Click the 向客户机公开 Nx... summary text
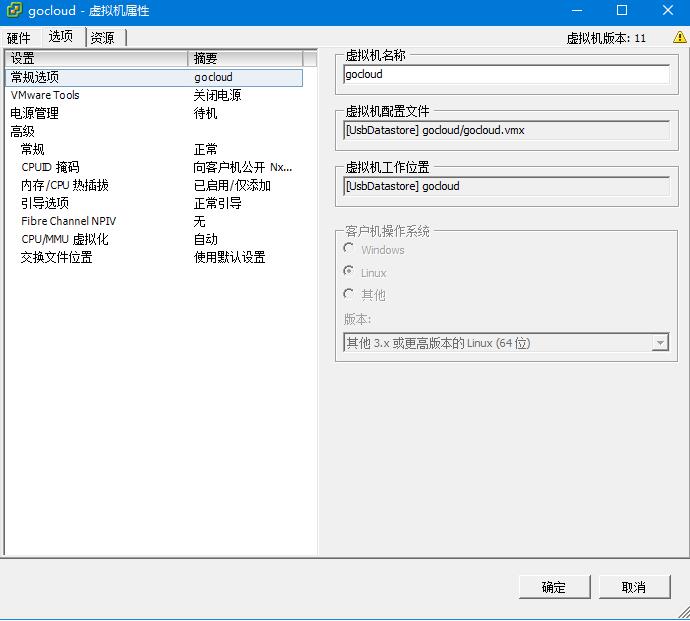This screenshot has width=690, height=621. [x=242, y=167]
